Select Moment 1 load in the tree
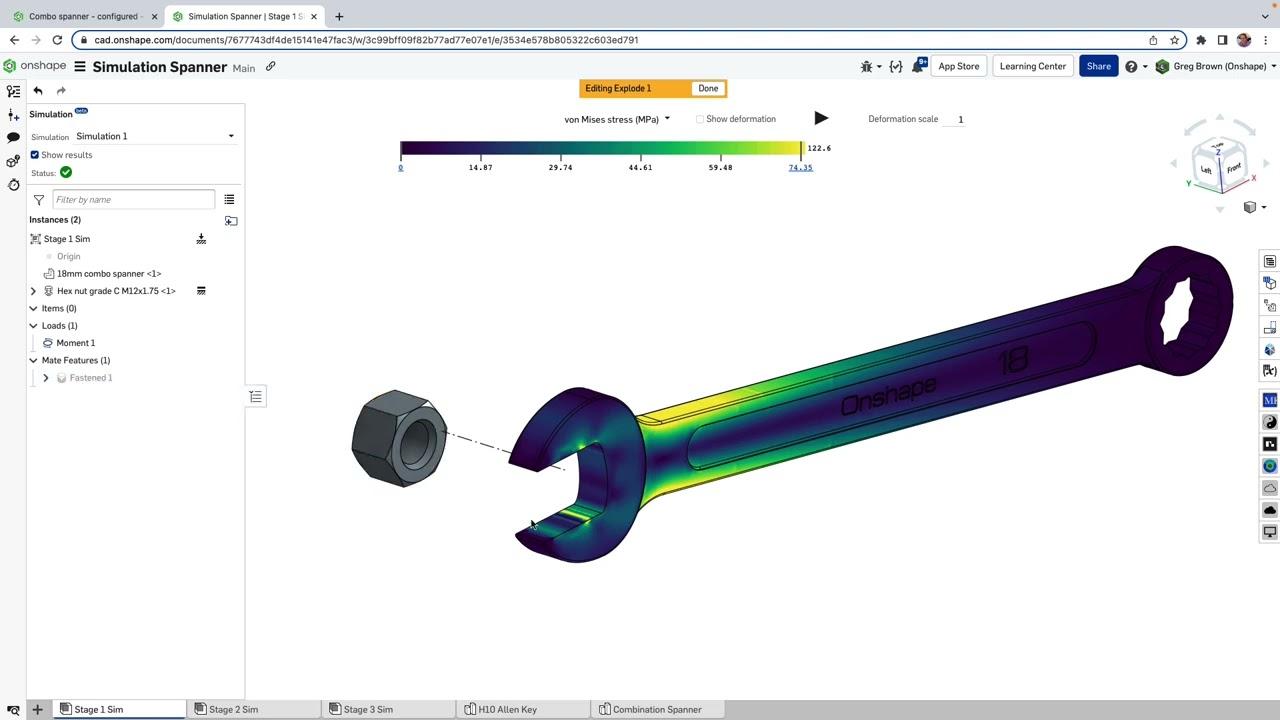This screenshot has height=720, width=1280. 76,343
